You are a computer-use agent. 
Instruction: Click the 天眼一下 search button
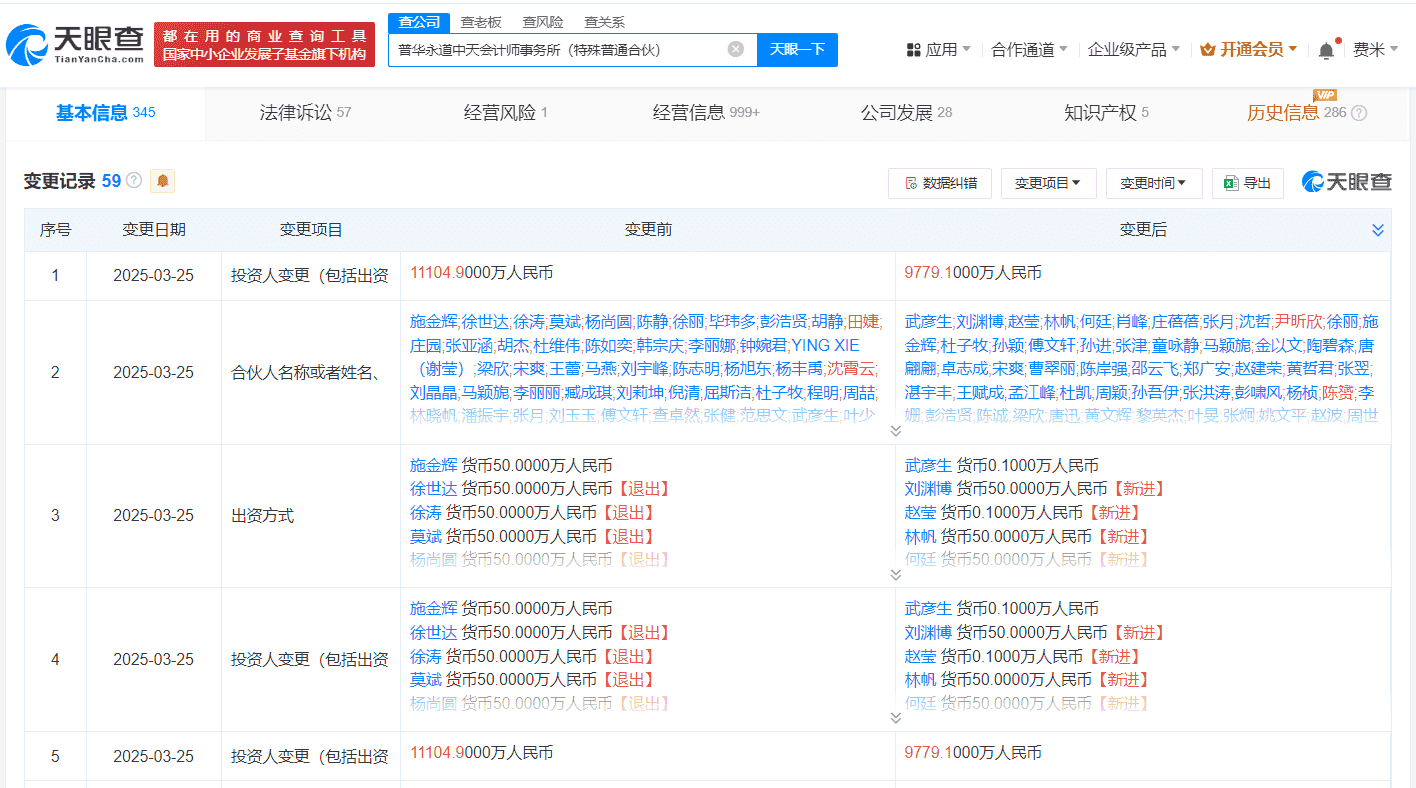pos(797,49)
